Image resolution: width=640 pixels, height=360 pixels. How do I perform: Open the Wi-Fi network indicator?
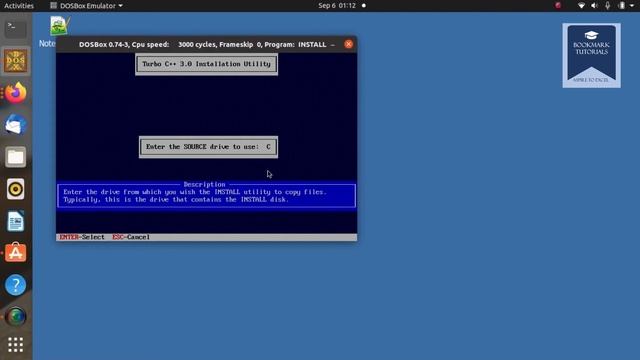[x=581, y=6]
